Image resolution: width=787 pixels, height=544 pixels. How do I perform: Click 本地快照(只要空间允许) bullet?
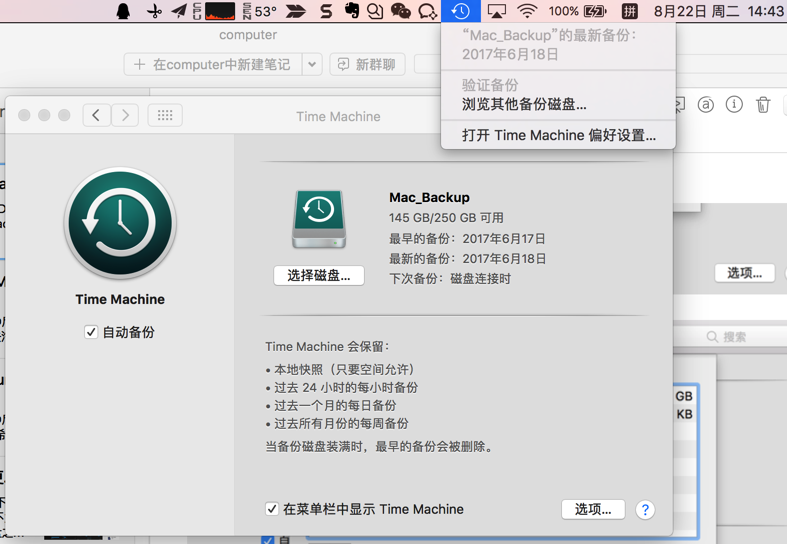[x=342, y=369]
